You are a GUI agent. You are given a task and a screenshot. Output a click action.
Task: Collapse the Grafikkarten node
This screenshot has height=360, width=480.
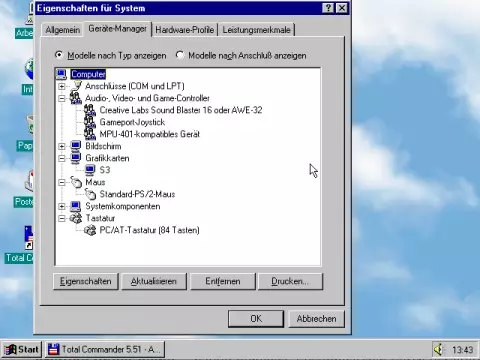coord(62,158)
